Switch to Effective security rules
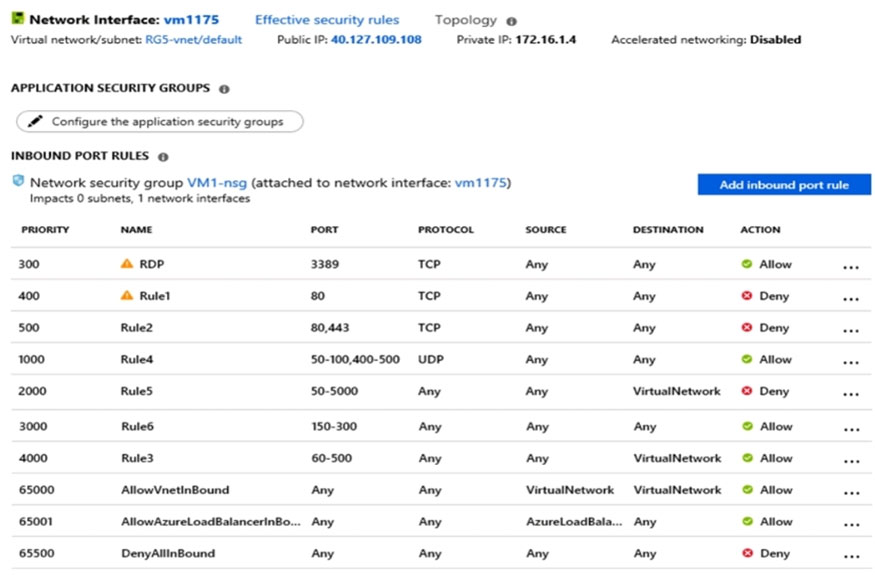The height and width of the screenshot is (575, 875). click(x=327, y=20)
